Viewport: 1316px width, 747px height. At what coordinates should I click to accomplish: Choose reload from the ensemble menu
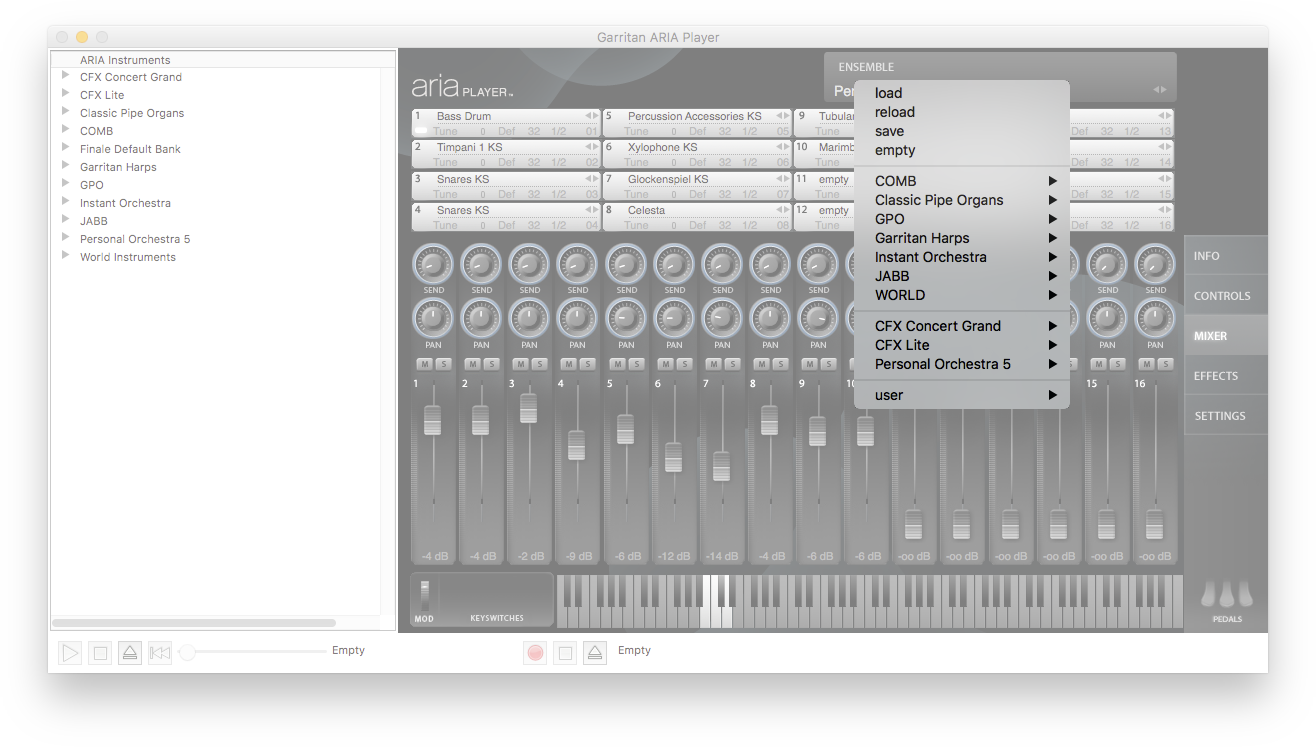962,112
